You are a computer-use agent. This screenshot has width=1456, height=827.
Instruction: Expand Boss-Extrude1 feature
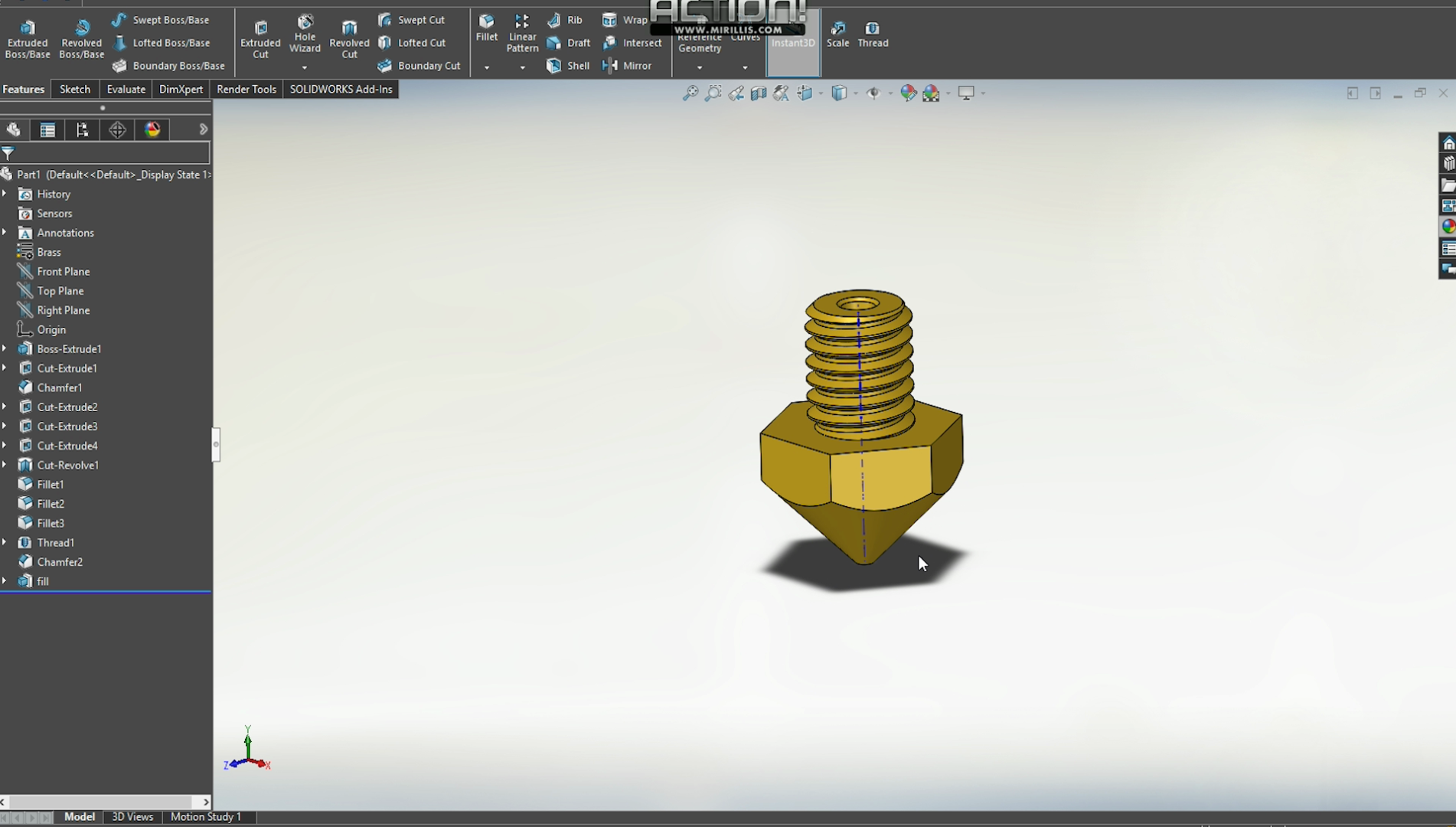click(5, 348)
